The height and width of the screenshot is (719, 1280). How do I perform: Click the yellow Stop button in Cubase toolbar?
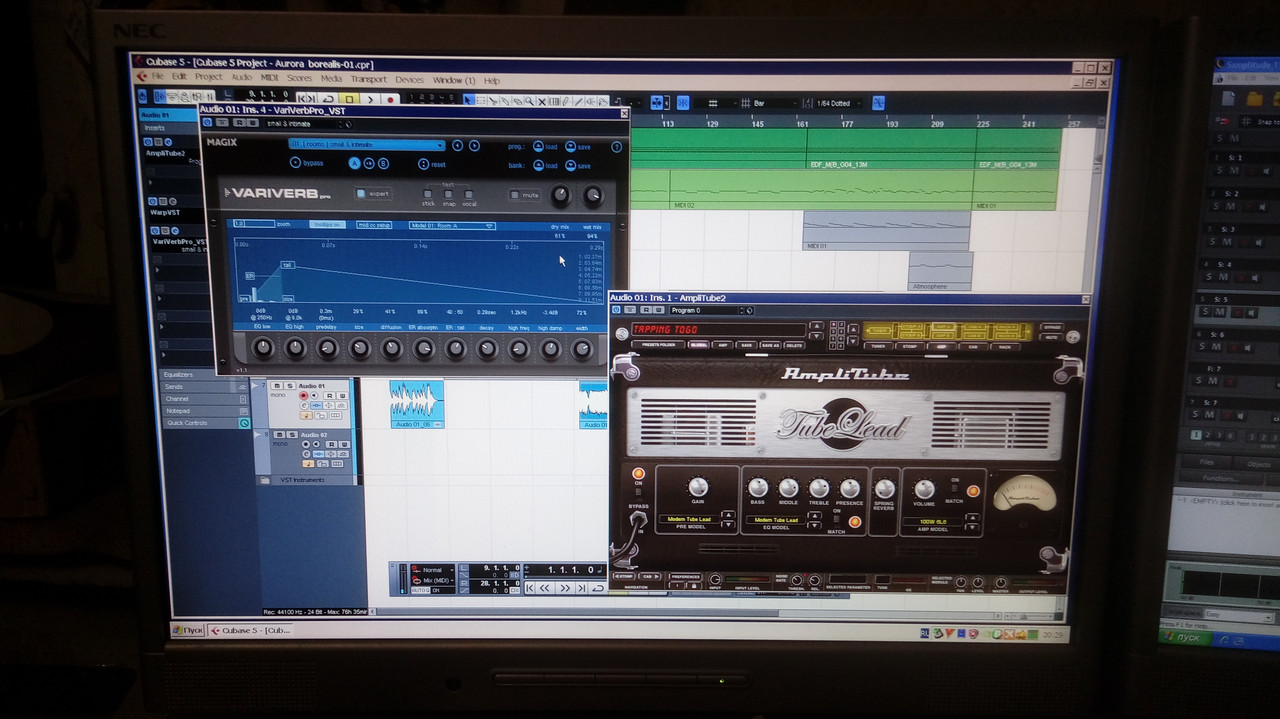pyautogui.click(x=350, y=100)
